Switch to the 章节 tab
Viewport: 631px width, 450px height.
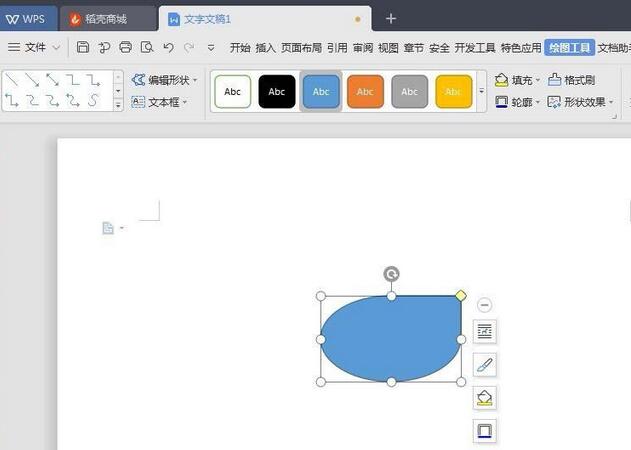pyautogui.click(x=414, y=48)
